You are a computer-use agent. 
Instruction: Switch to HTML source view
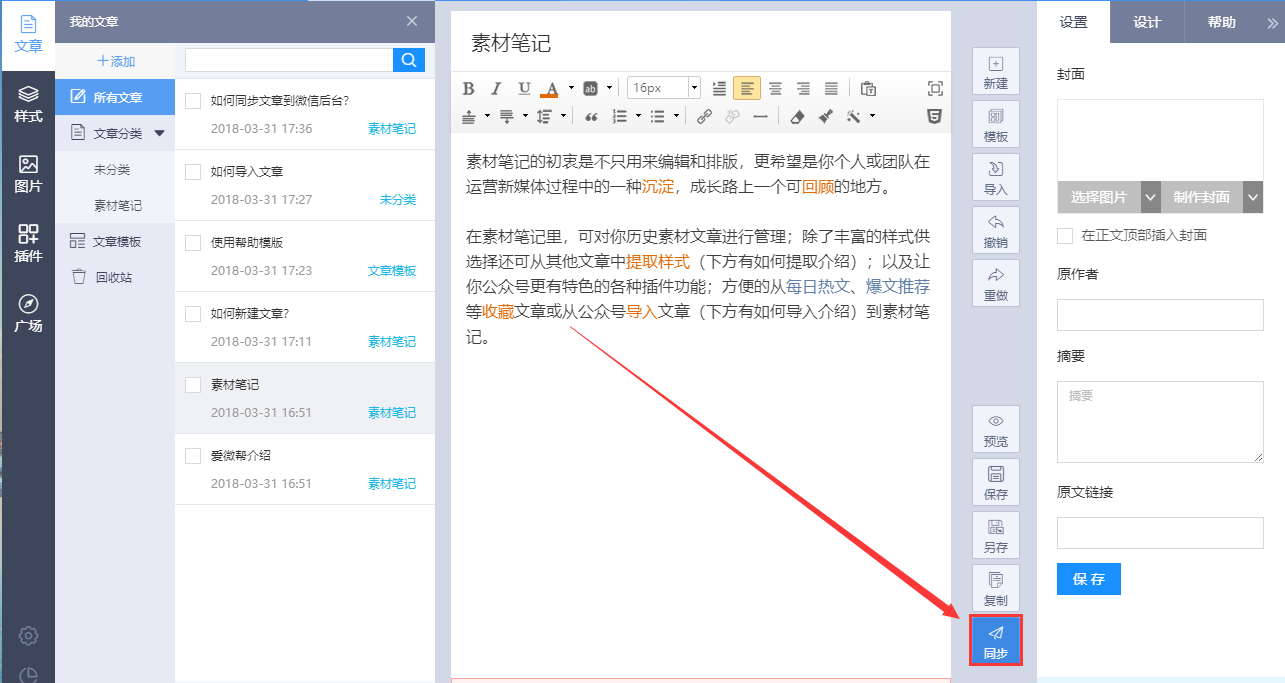coord(934,117)
